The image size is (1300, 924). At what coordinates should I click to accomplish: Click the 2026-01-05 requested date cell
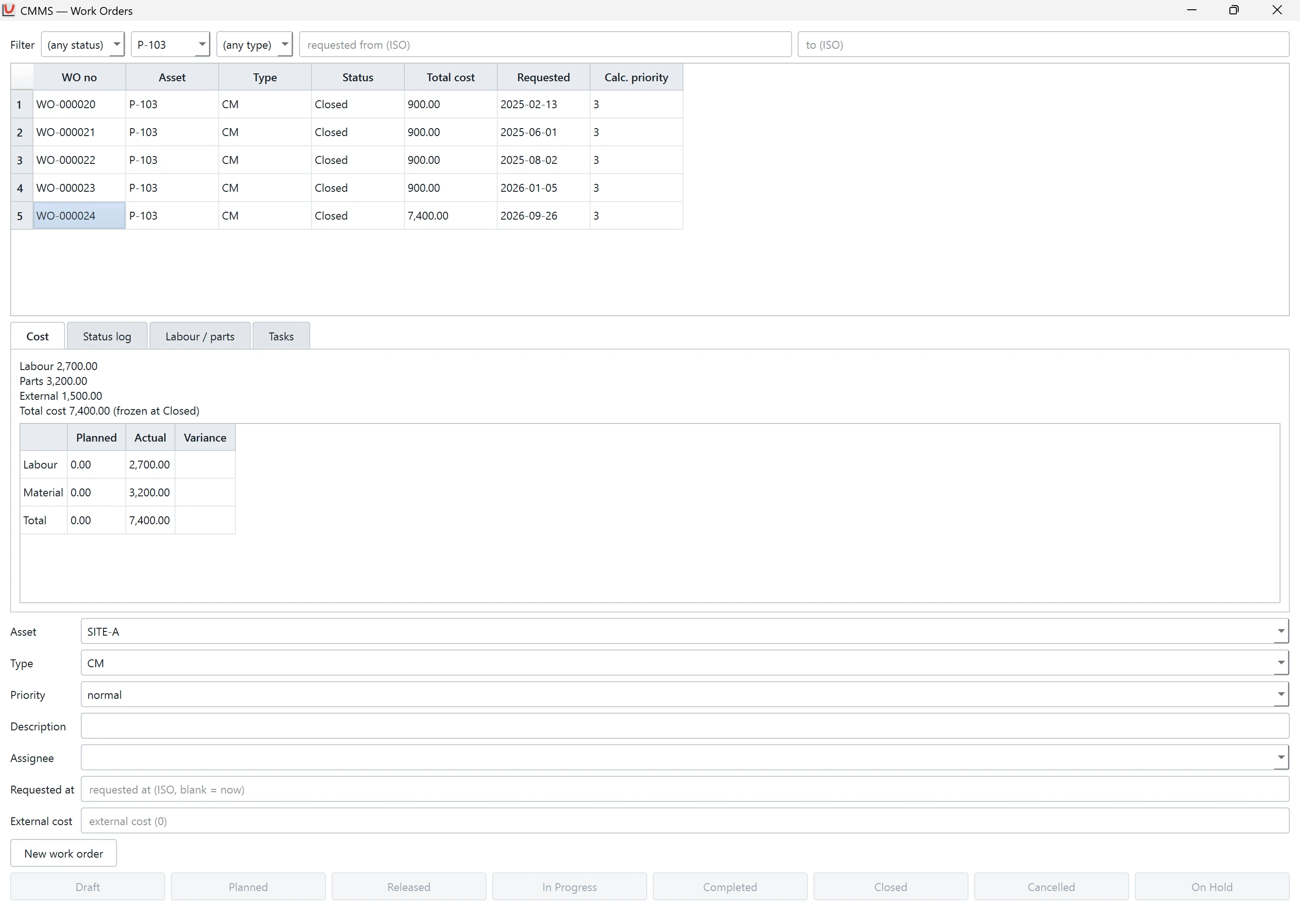click(543, 188)
